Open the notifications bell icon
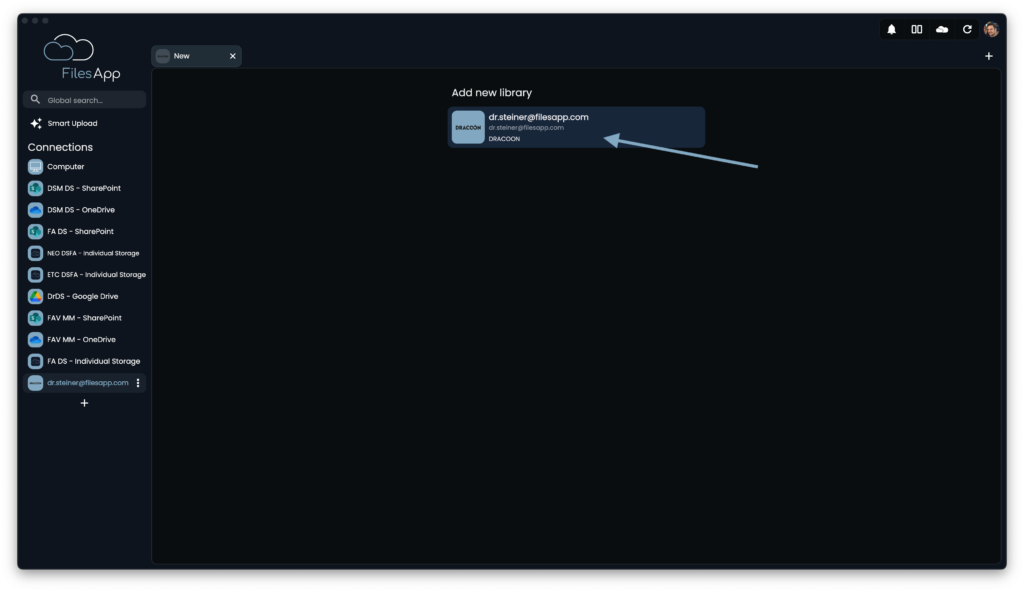The height and width of the screenshot is (591, 1024). pos(891,29)
